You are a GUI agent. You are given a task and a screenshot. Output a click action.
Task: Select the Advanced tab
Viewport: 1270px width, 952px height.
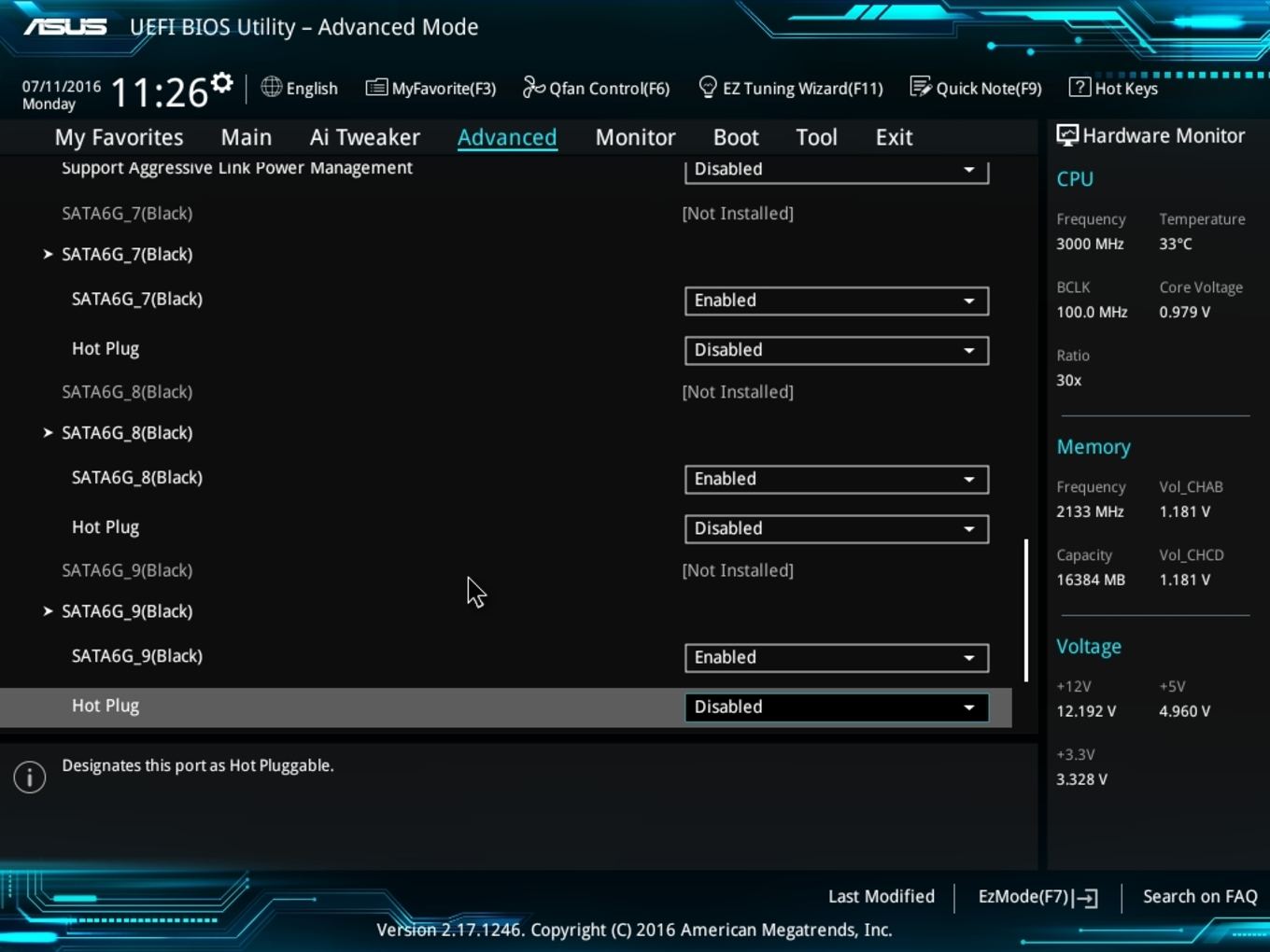(x=507, y=137)
